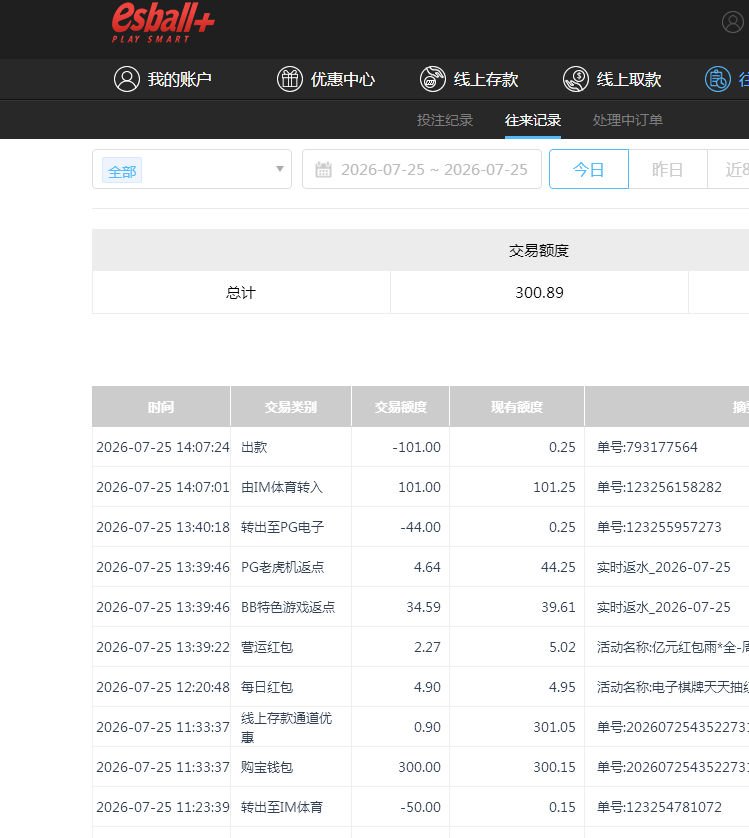The image size is (749, 838).
Task: Click the calendar icon in date field
Action: point(323,169)
